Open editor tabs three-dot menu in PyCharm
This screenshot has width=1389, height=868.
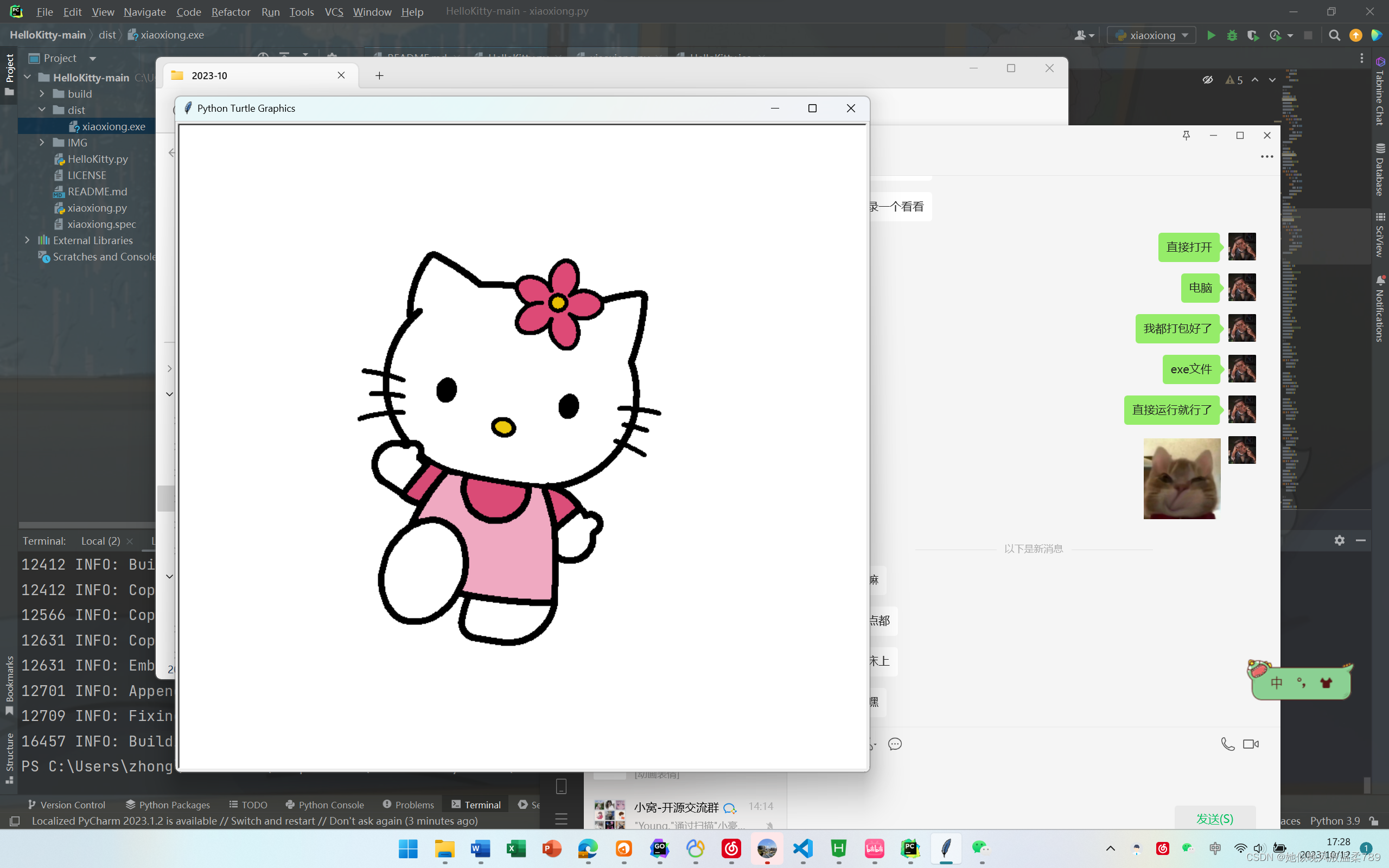(x=1361, y=58)
